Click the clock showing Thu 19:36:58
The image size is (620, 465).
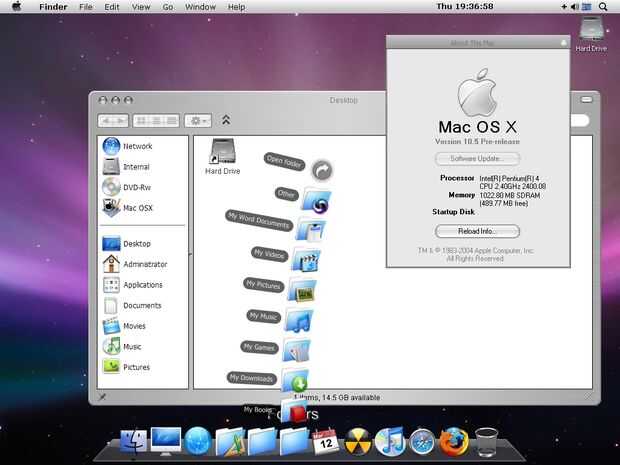pyautogui.click(x=465, y=6)
